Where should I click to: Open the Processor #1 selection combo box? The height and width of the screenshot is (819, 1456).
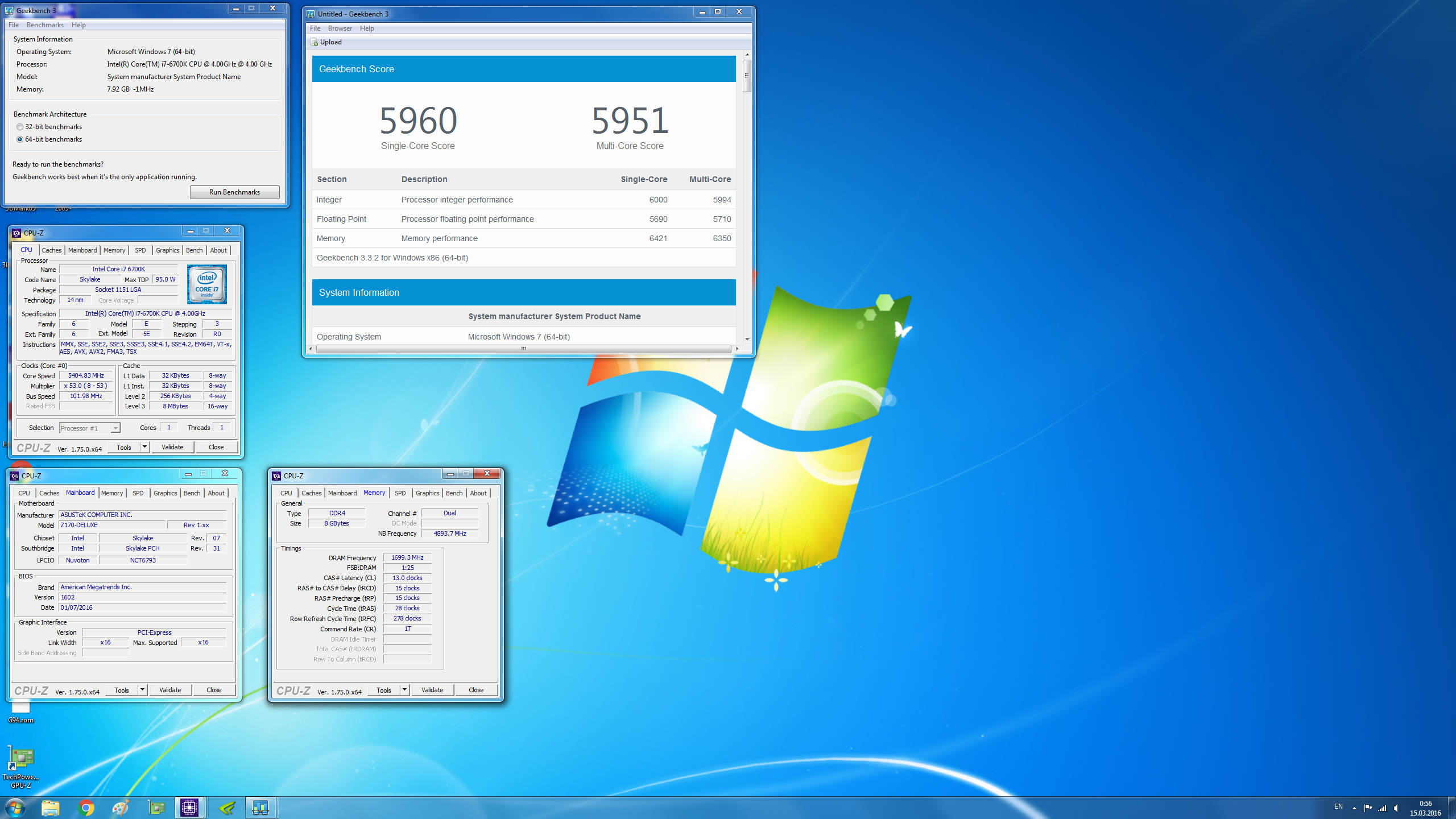click(x=90, y=428)
